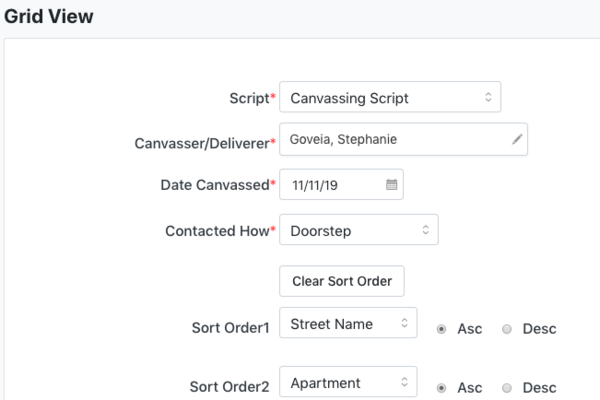Open the Canvassing Script dropdown
This screenshot has height=400, width=600.
pos(390,97)
